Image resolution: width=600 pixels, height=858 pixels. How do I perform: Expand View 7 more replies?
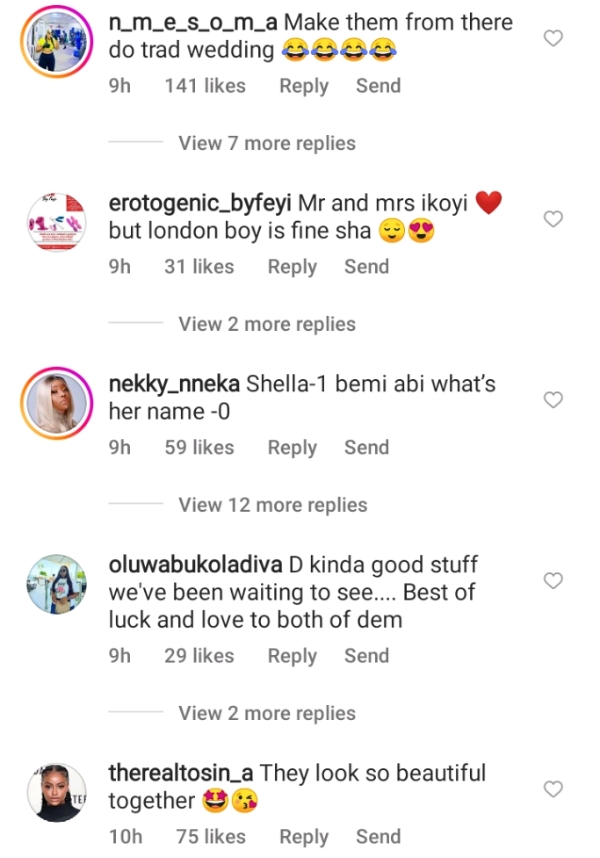(267, 143)
